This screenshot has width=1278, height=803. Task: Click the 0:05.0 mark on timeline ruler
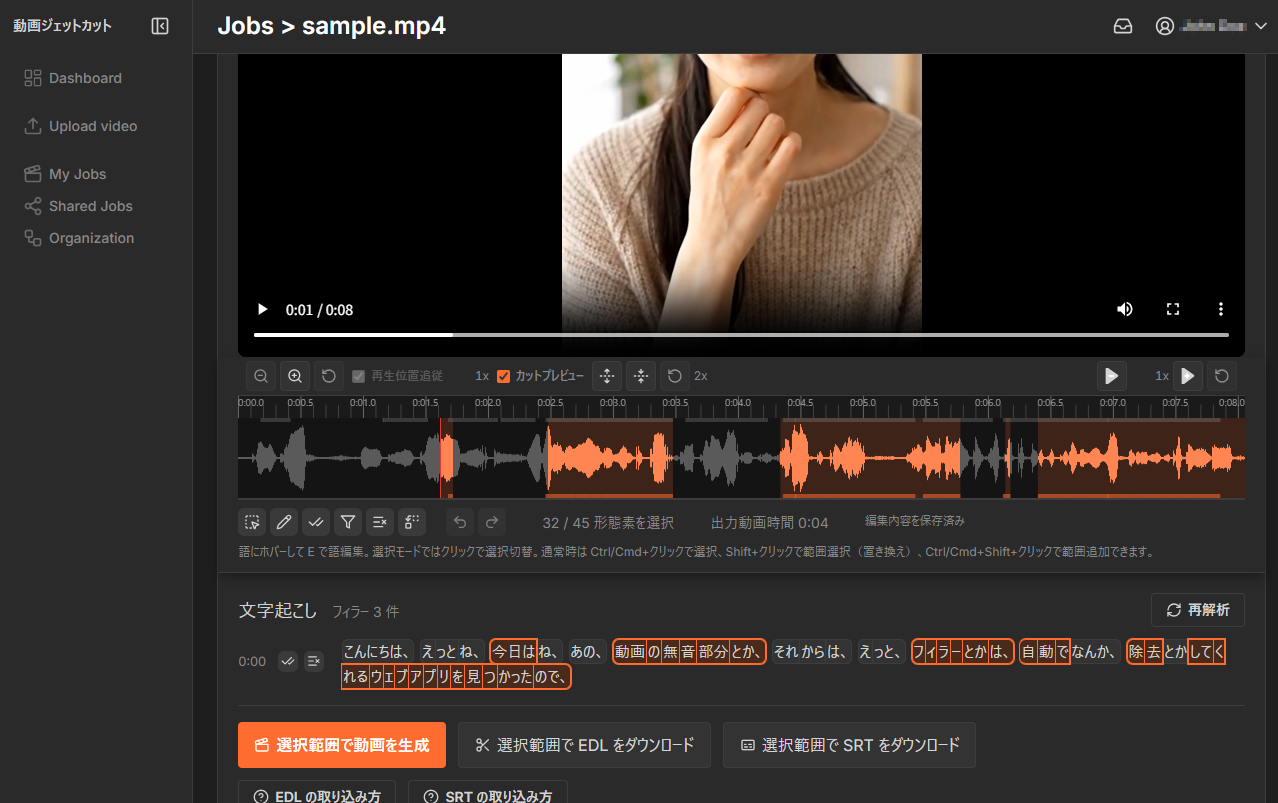tap(863, 403)
